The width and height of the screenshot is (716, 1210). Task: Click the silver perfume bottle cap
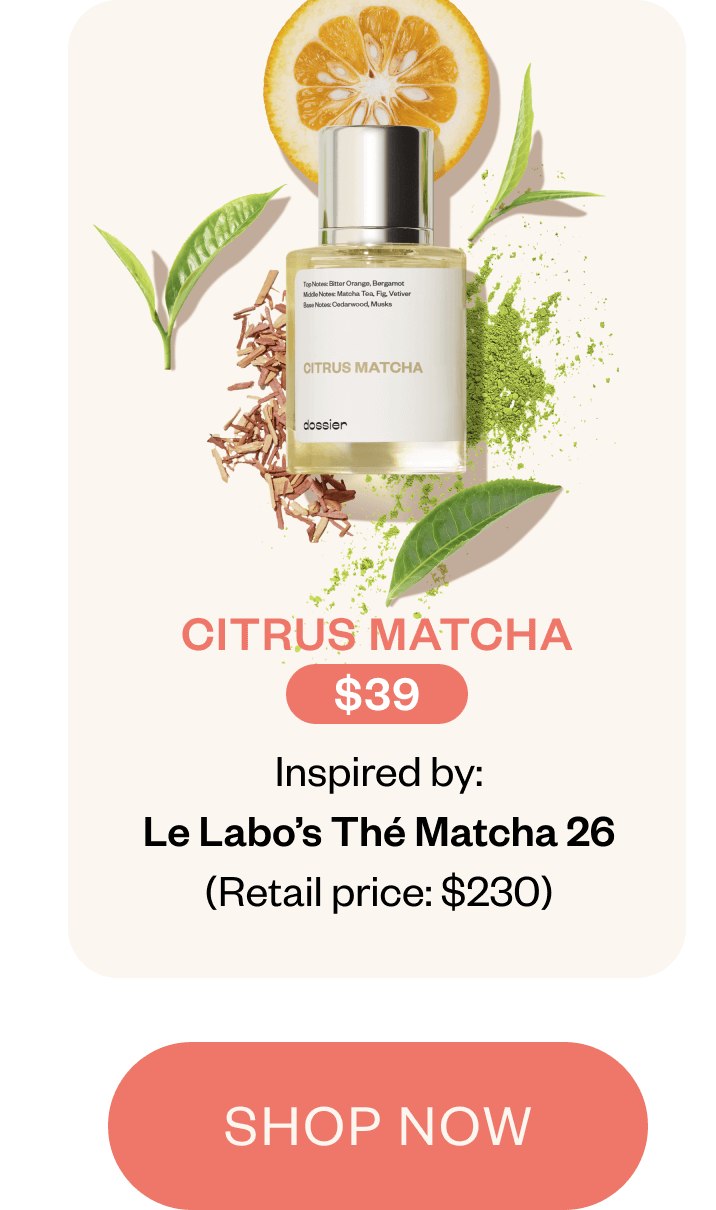tap(376, 184)
